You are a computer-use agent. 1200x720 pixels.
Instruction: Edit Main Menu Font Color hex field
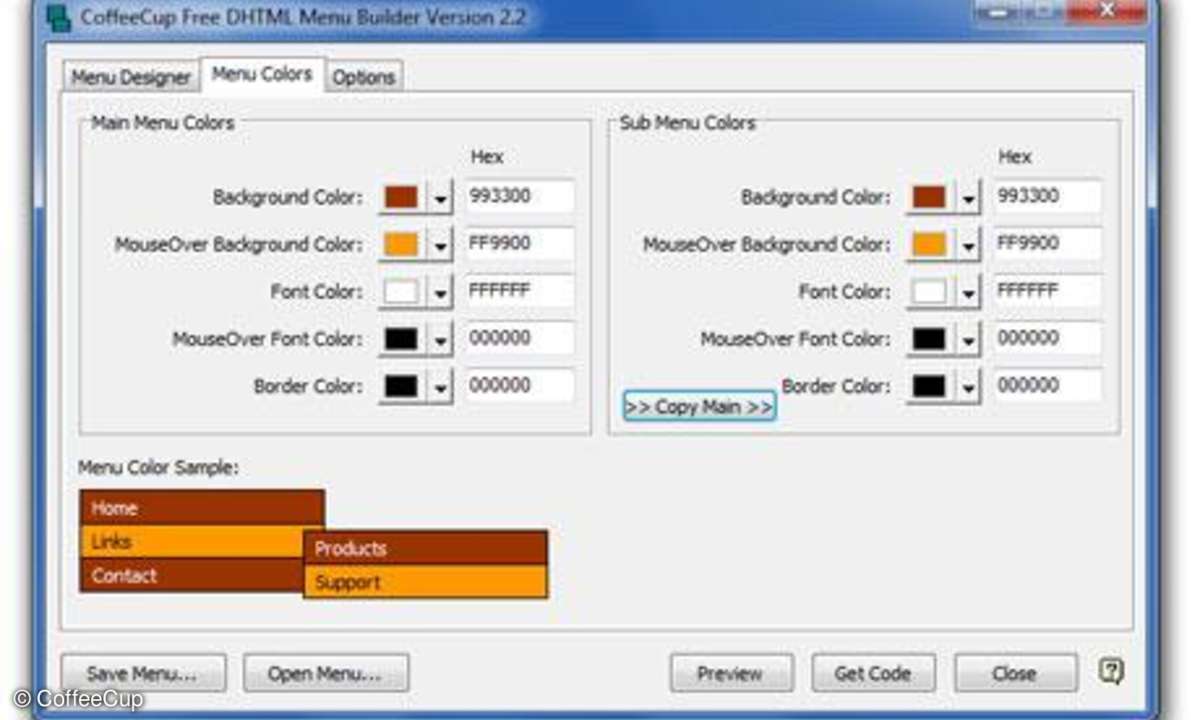pyautogui.click(x=520, y=291)
